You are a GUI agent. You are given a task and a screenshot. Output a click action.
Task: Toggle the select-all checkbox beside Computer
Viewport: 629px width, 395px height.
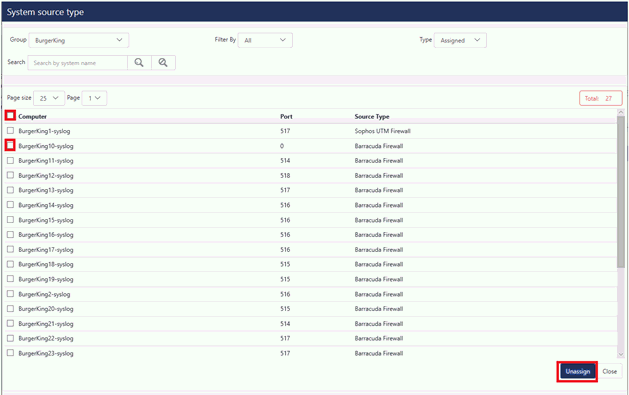pyautogui.click(x=10, y=116)
